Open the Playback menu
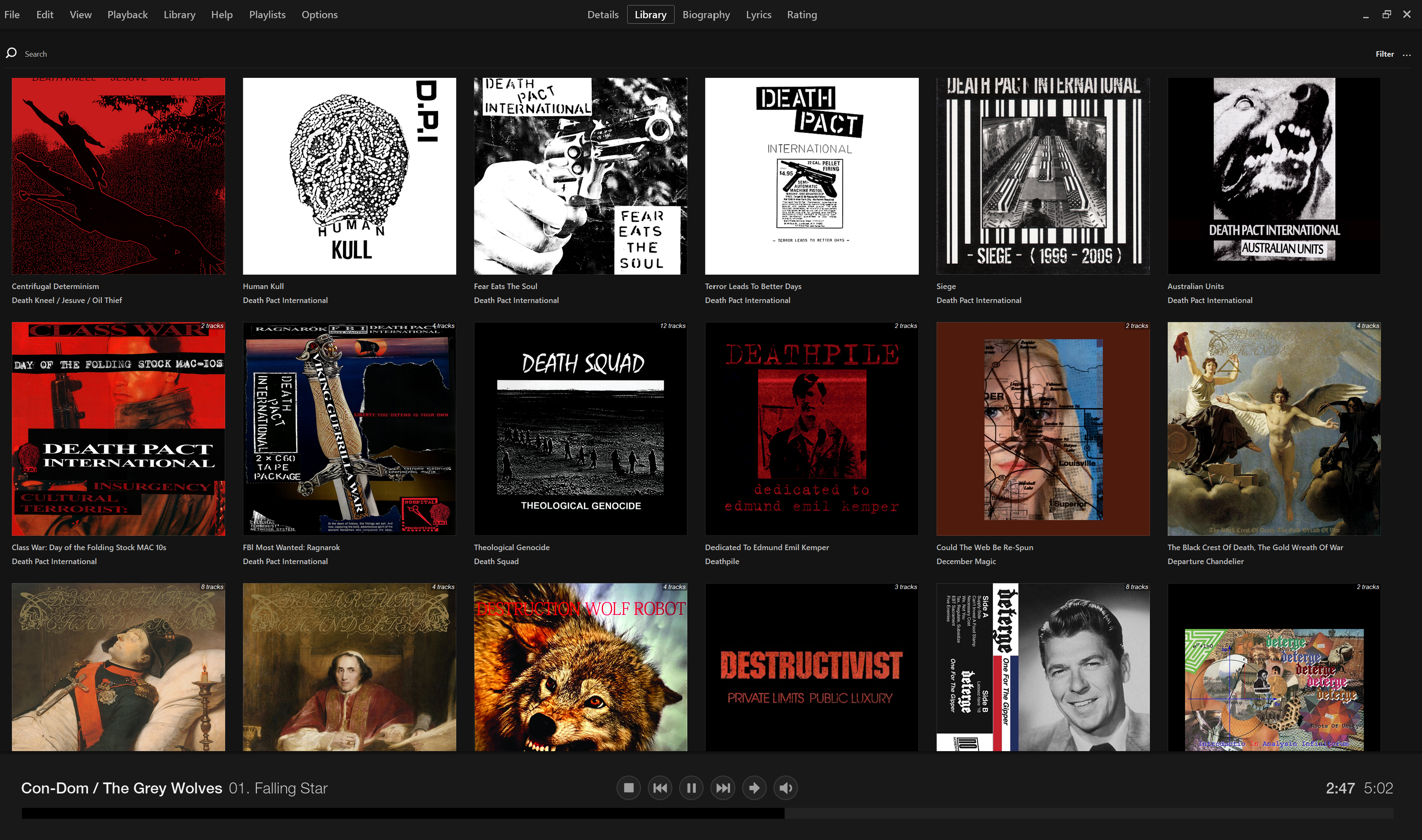1422x840 pixels. point(127,15)
